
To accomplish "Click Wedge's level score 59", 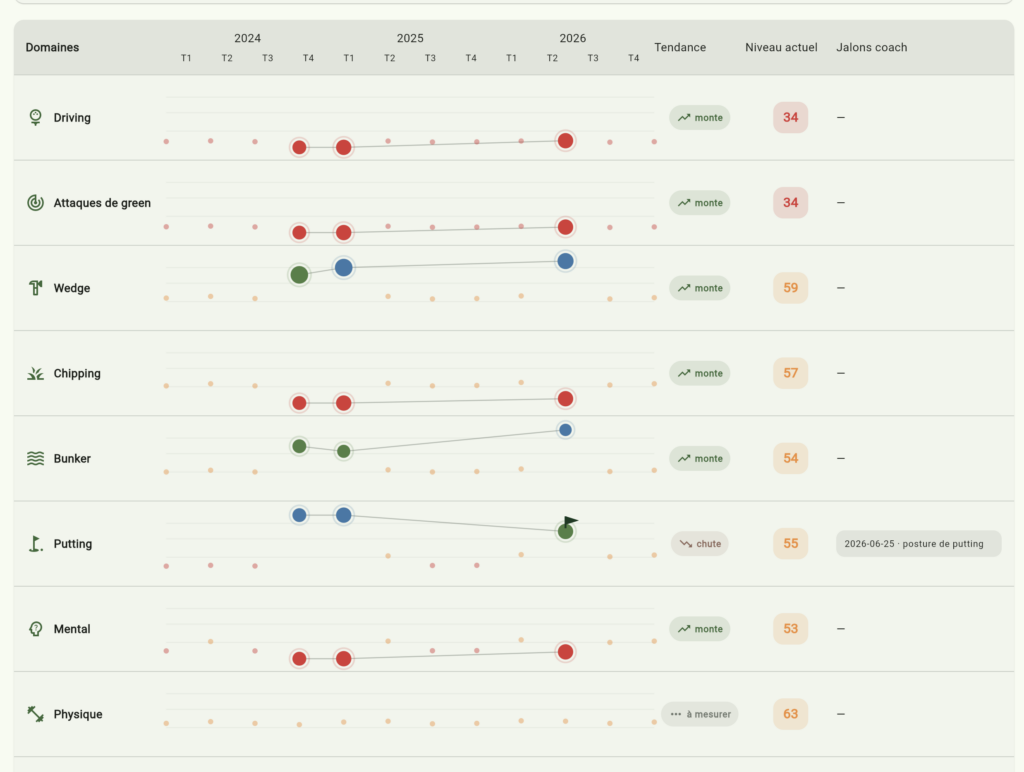I will click(x=790, y=288).
